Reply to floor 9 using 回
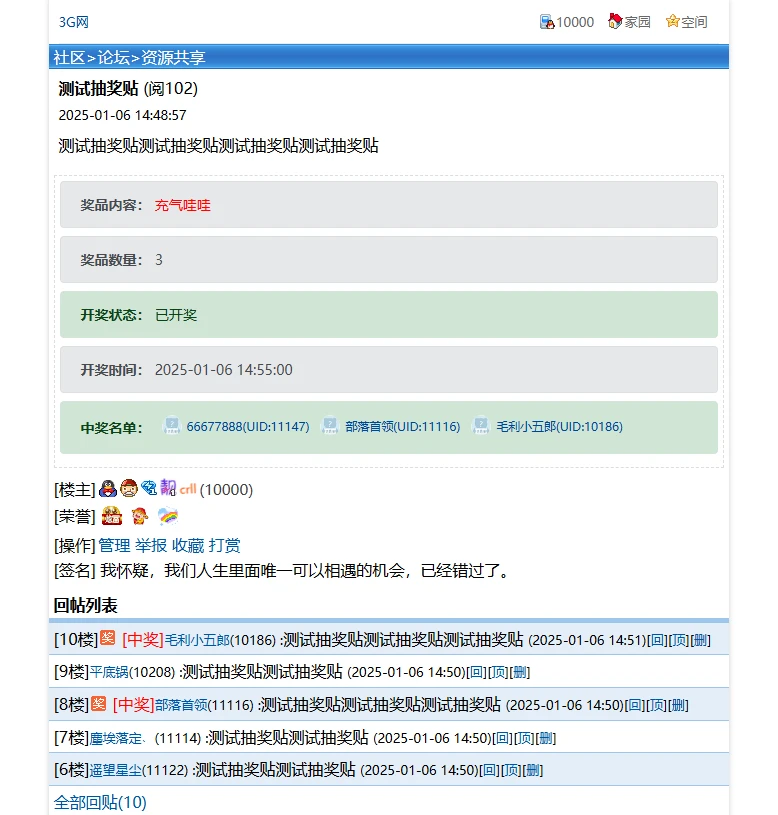 [477, 672]
